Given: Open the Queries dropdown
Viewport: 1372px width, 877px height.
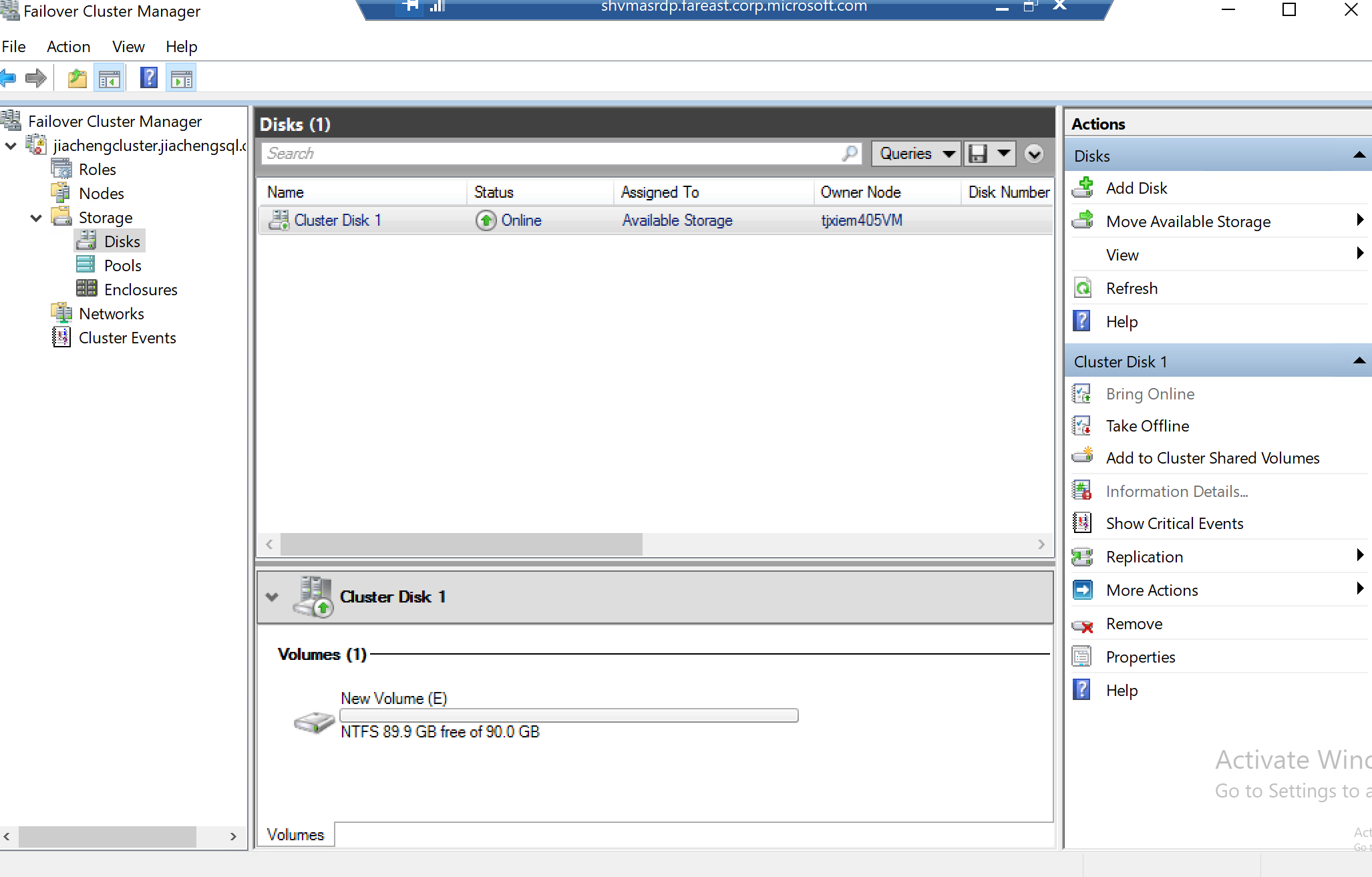Looking at the screenshot, I should point(916,154).
